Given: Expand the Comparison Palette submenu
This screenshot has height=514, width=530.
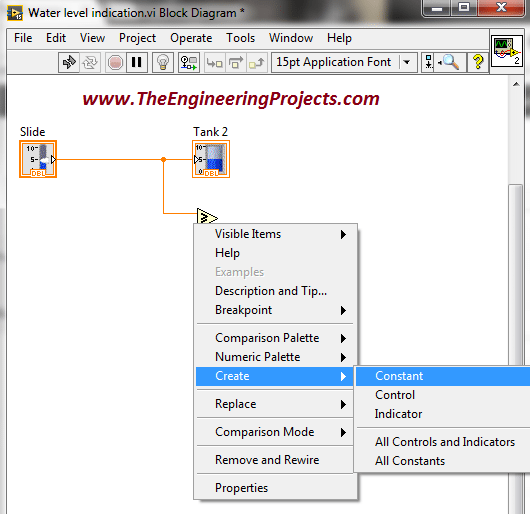Looking at the screenshot, I should 275,338.
